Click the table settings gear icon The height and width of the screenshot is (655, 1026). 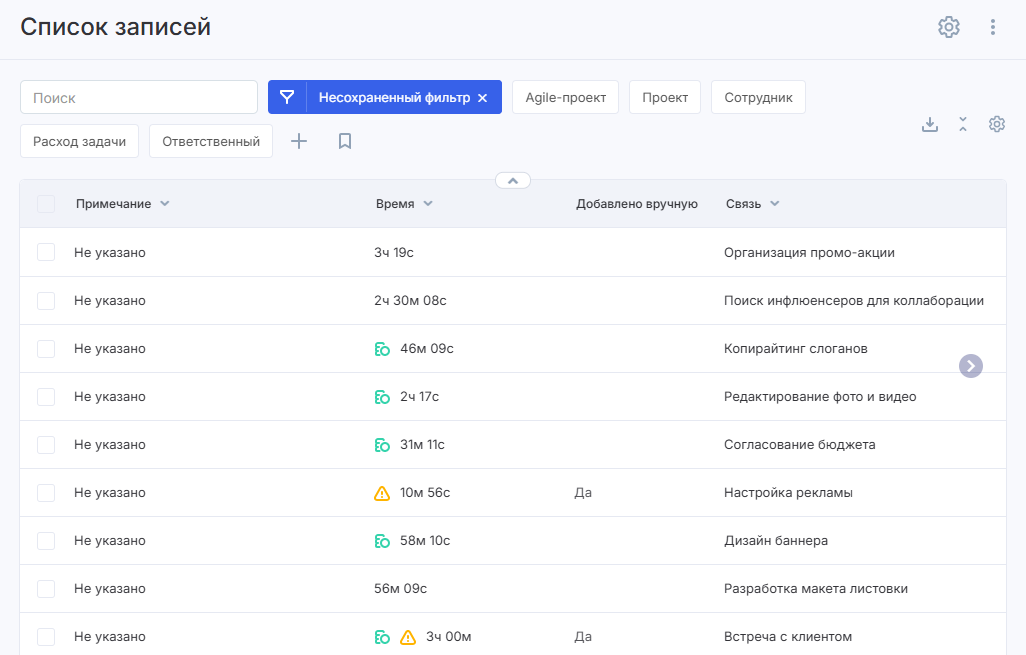(996, 124)
